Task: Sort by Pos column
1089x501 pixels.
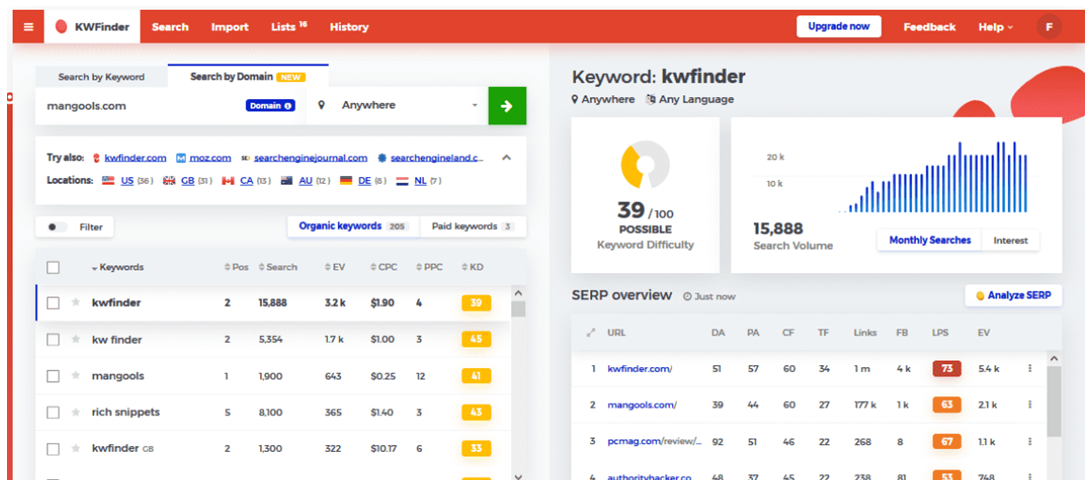Action: [236, 268]
